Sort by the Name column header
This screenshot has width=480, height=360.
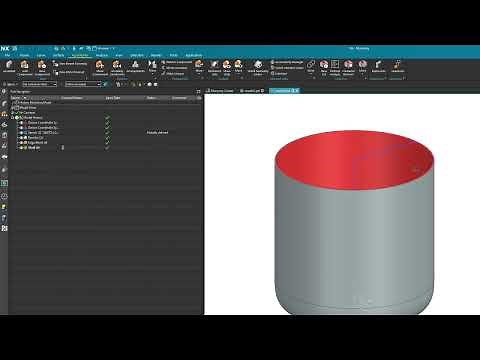[x=16, y=98]
